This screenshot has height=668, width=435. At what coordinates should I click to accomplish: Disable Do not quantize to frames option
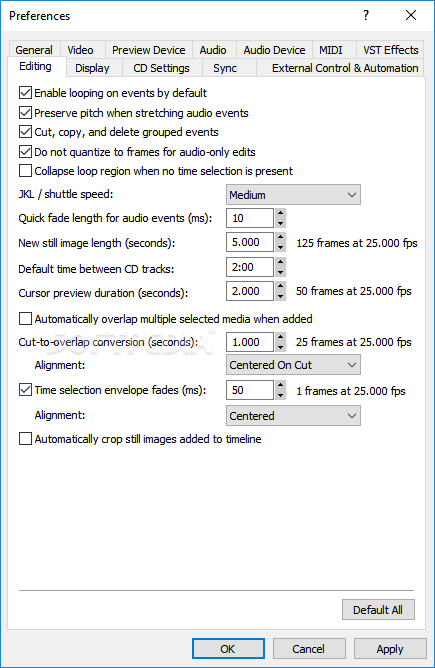click(x=26, y=152)
